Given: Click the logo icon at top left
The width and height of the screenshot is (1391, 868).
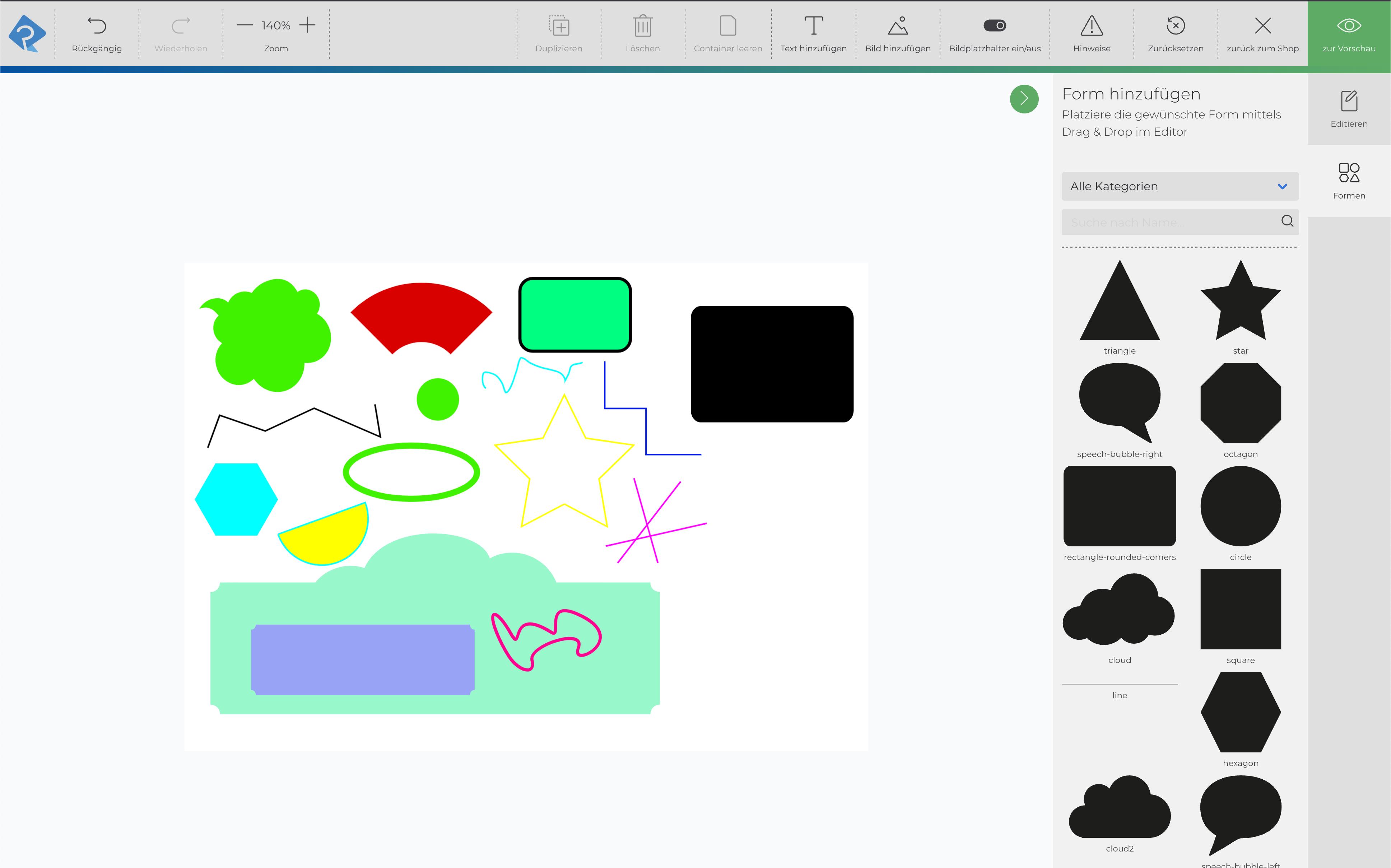Looking at the screenshot, I should 27,33.
